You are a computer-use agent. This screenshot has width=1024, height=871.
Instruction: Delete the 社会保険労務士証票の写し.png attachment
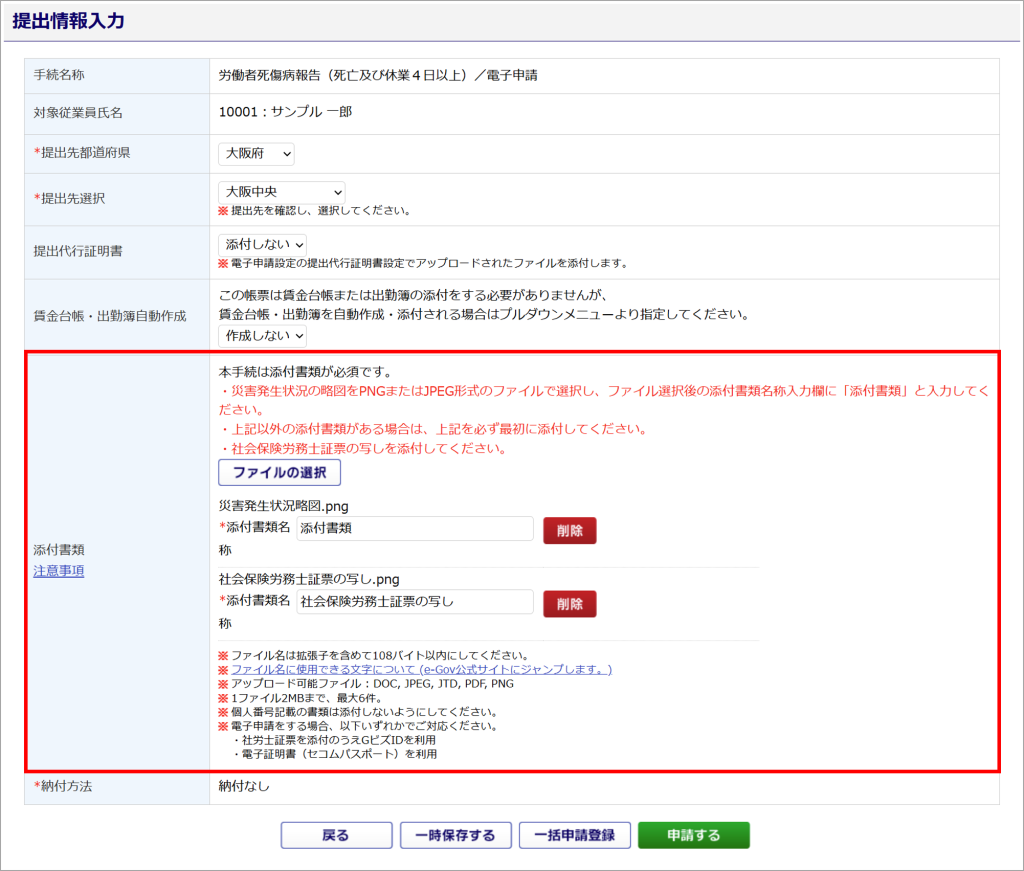(x=569, y=604)
